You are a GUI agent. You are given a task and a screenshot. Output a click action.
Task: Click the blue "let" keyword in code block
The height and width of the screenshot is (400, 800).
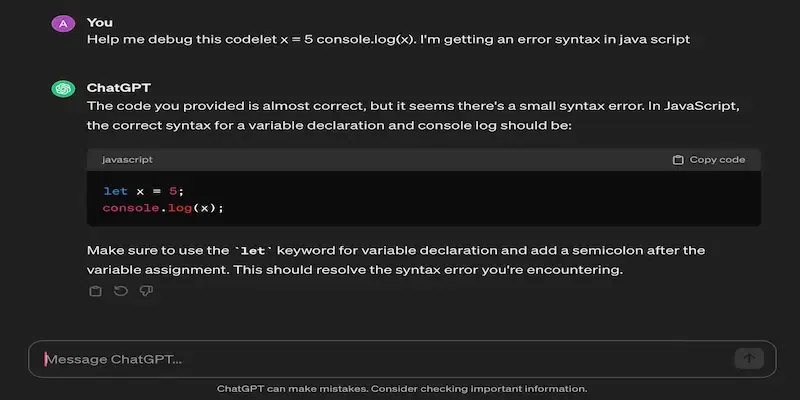(115, 191)
